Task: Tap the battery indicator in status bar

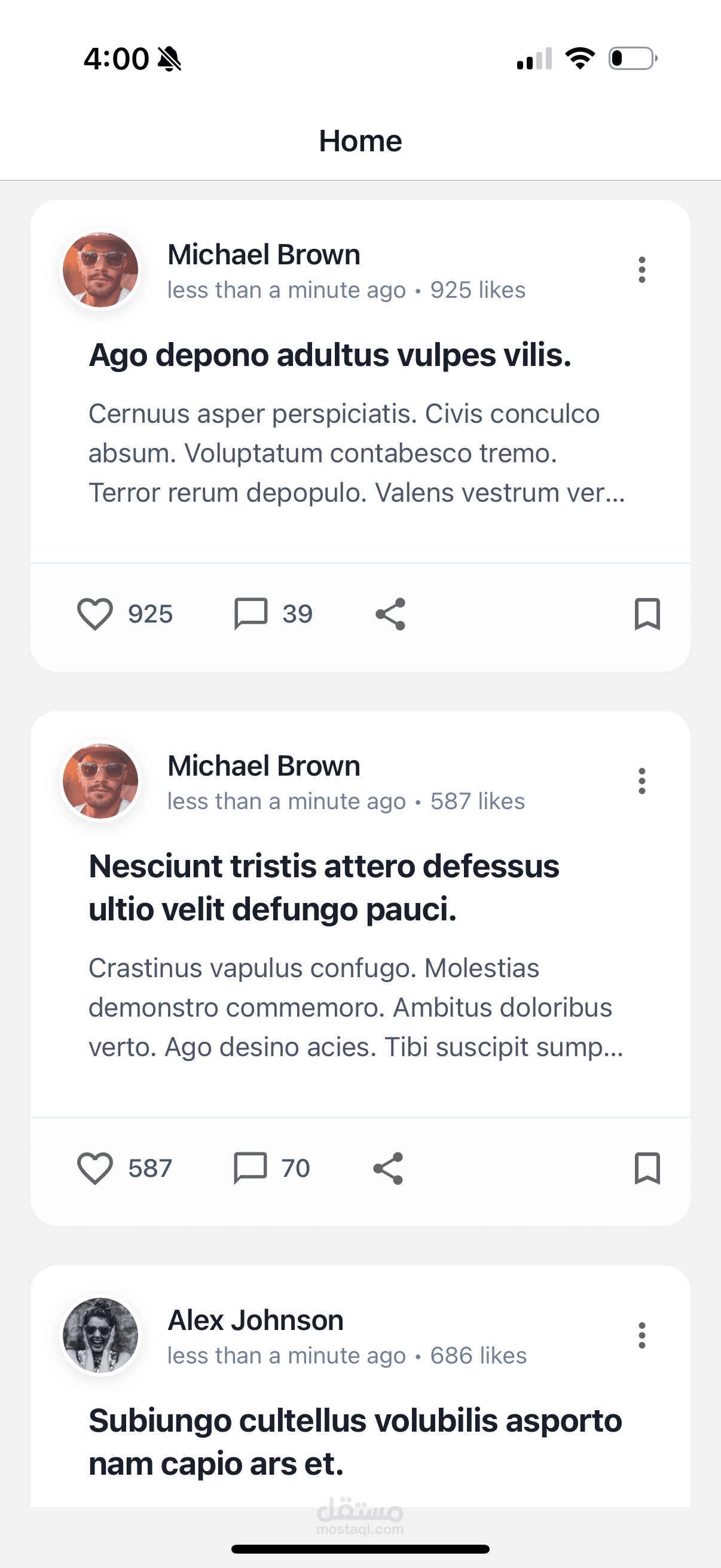Action: pos(631,57)
